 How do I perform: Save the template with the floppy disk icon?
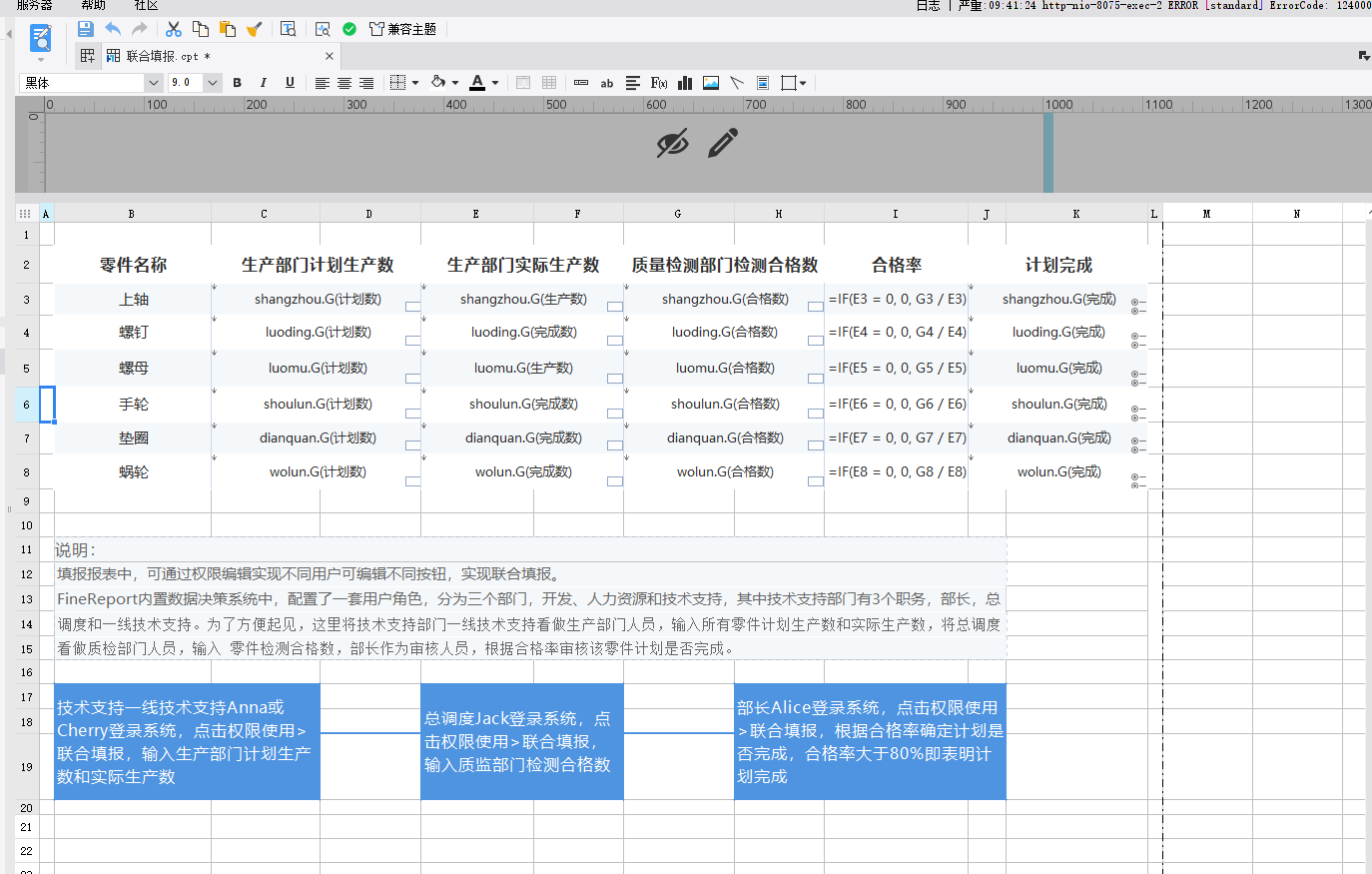[86, 29]
